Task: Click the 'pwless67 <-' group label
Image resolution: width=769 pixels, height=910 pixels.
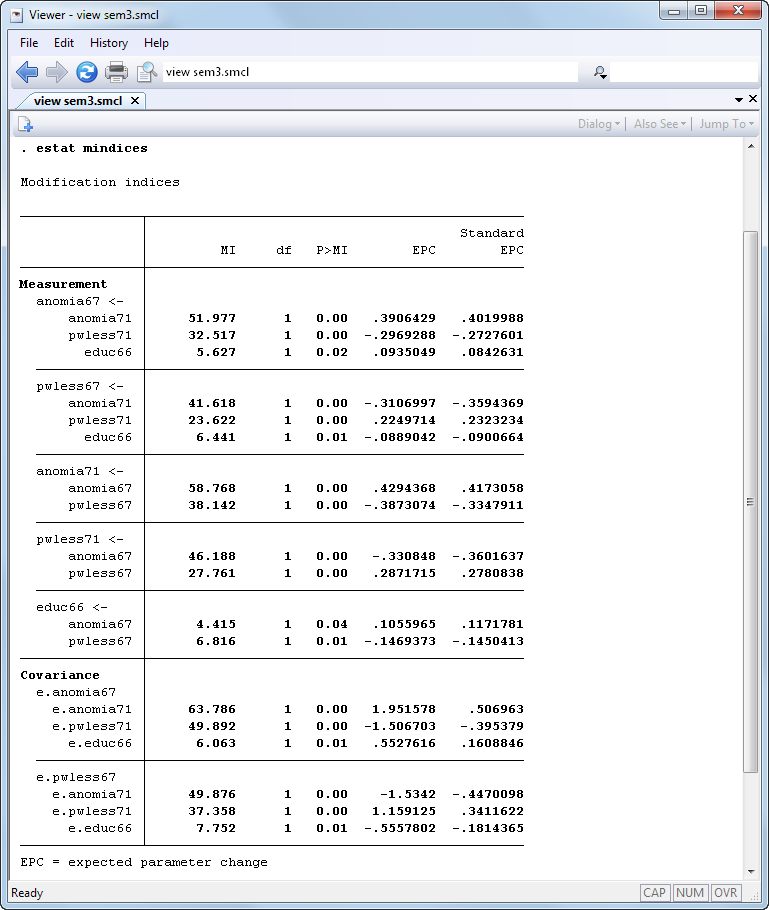Action: 80,387
